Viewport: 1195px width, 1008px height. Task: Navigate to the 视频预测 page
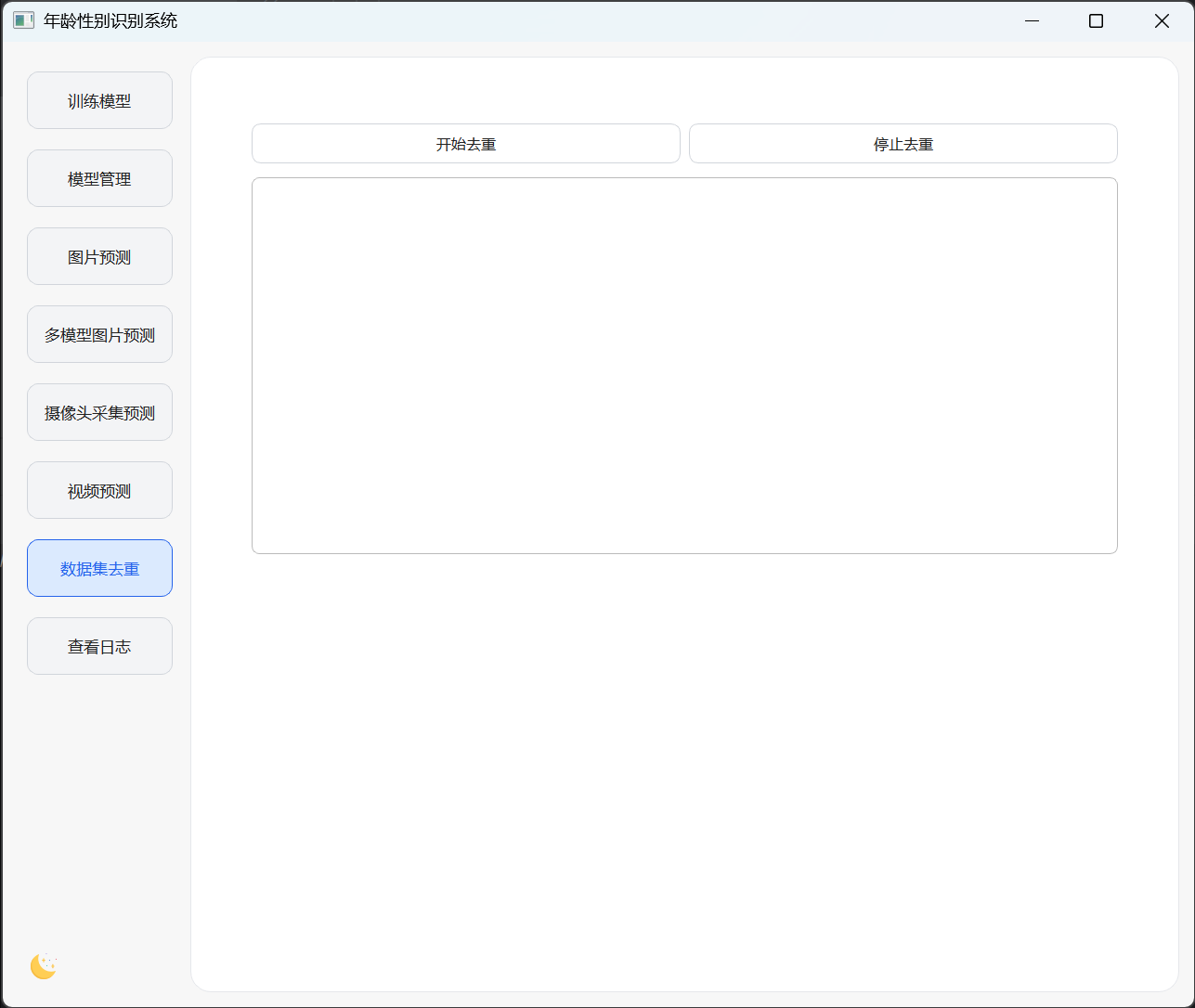pyautogui.click(x=99, y=490)
